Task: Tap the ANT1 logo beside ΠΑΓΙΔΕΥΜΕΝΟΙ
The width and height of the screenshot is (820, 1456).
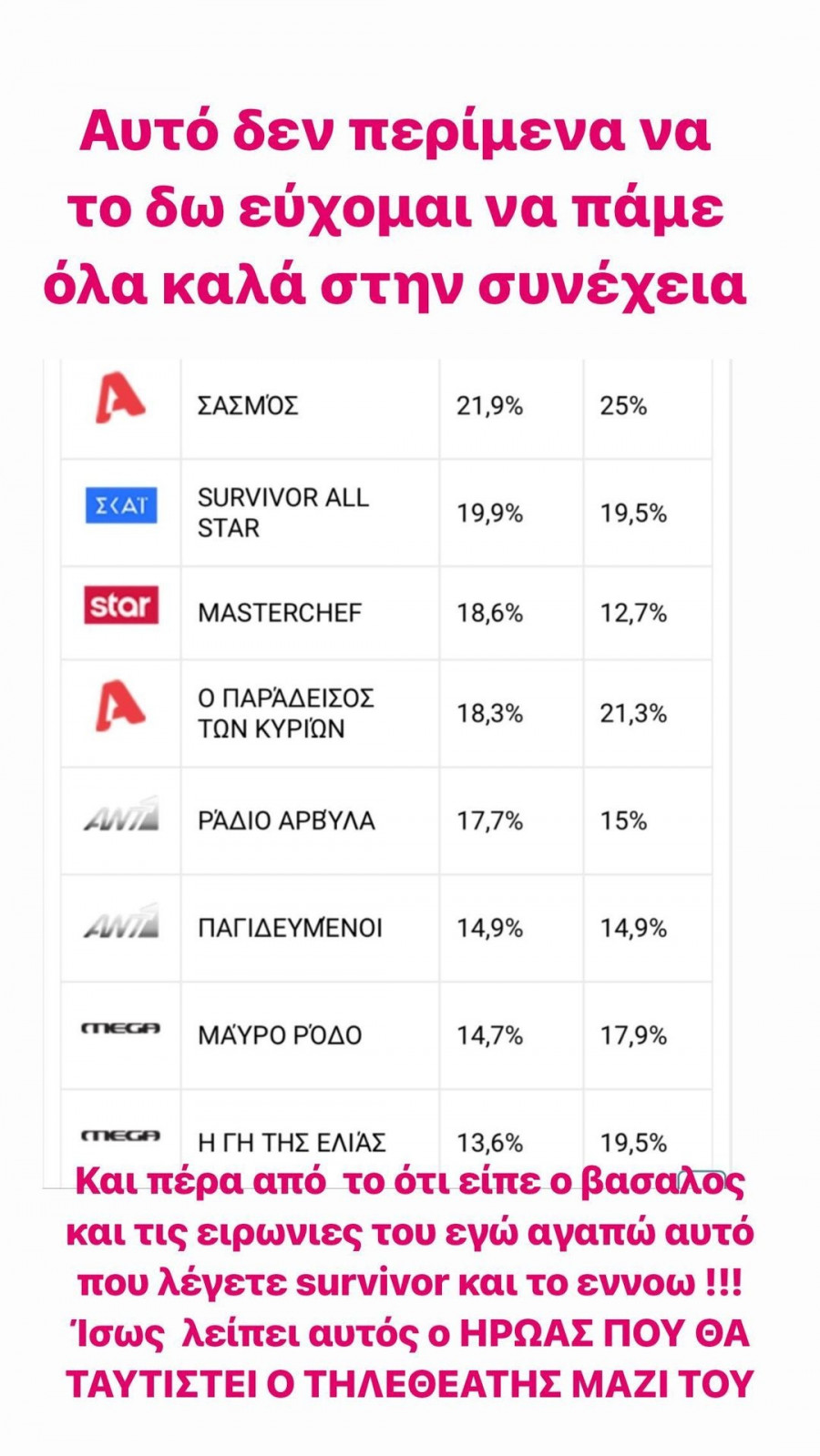Action: (x=121, y=921)
